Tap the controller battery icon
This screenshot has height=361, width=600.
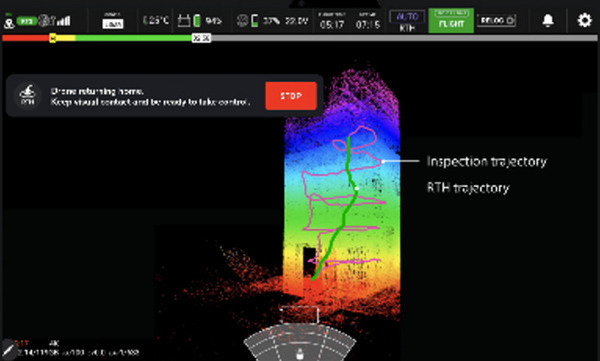point(197,20)
